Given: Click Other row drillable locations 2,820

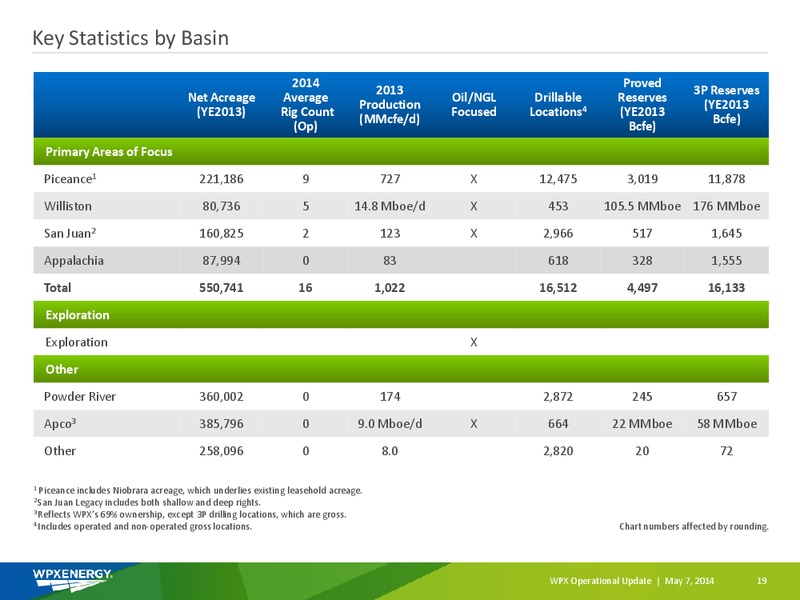Looking at the screenshot, I should [558, 451].
